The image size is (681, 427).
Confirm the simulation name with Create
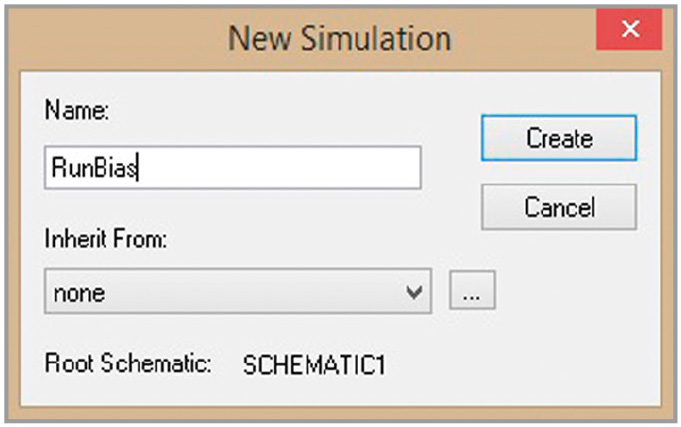tap(559, 138)
